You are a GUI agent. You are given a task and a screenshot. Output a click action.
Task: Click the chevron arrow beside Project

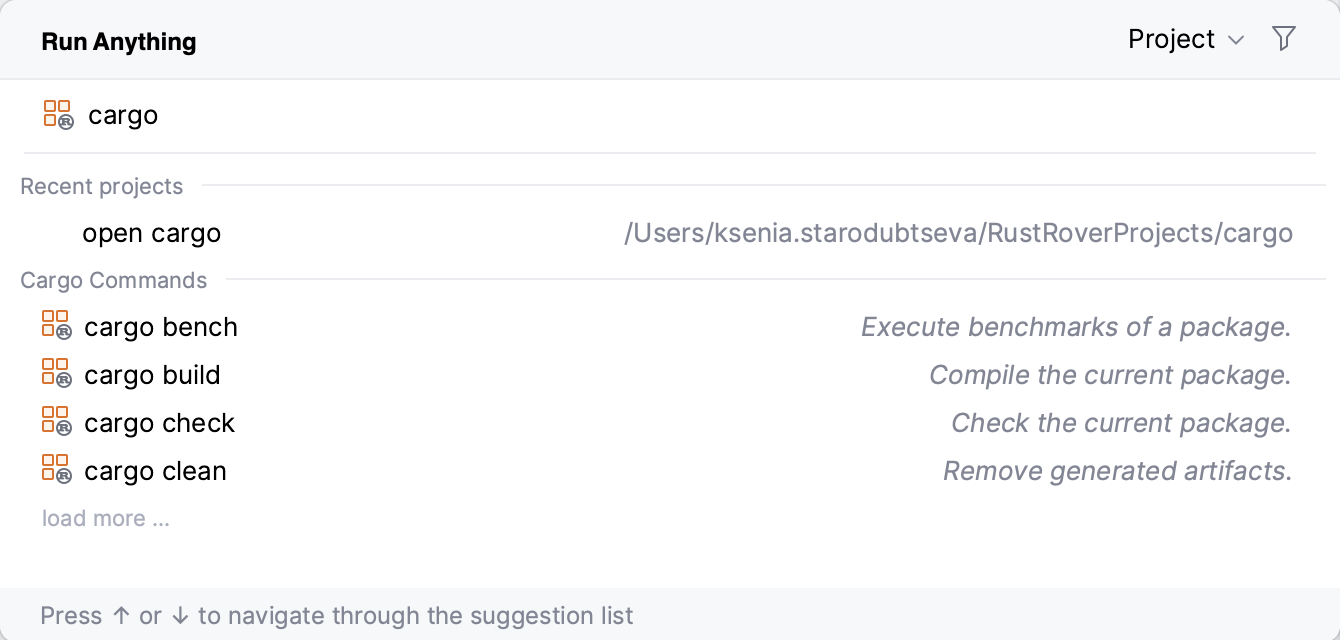(x=1236, y=40)
